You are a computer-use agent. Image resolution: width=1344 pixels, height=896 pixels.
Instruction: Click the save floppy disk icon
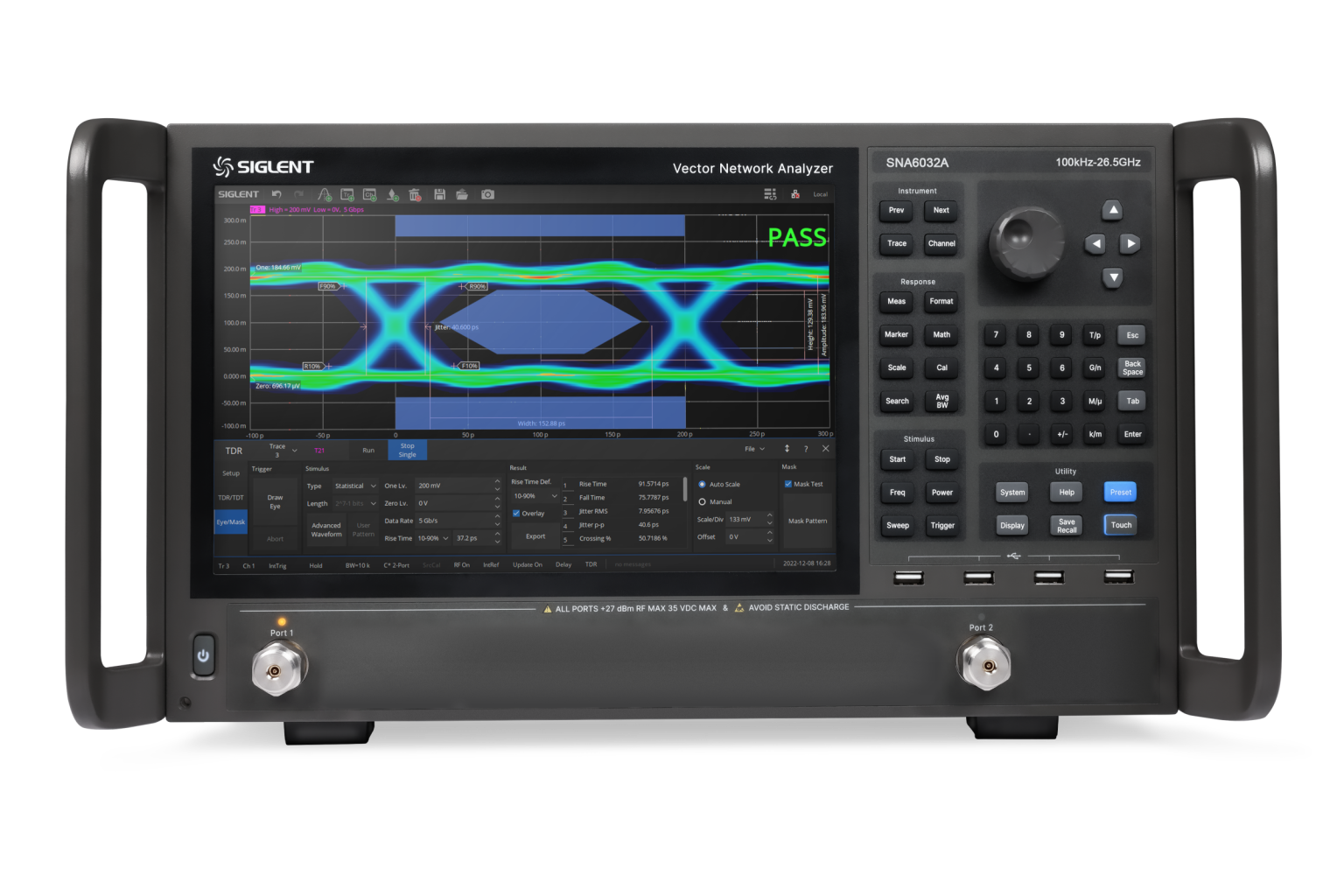point(439,194)
